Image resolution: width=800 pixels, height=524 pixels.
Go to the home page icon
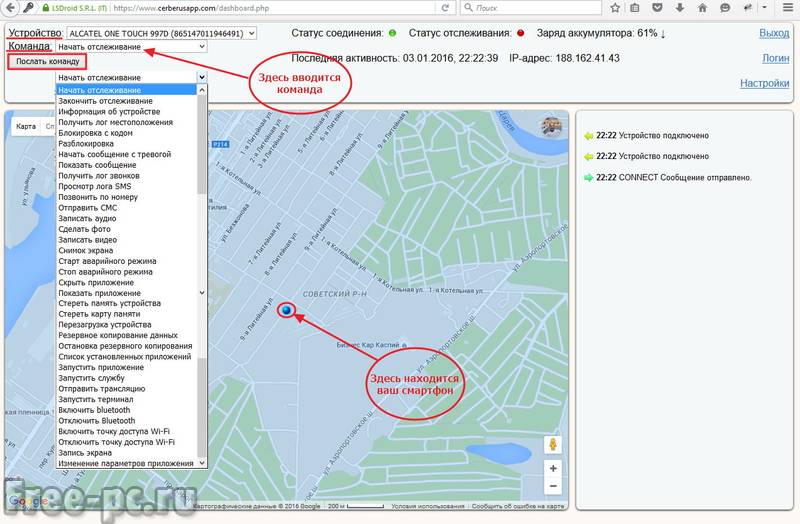(703, 8)
